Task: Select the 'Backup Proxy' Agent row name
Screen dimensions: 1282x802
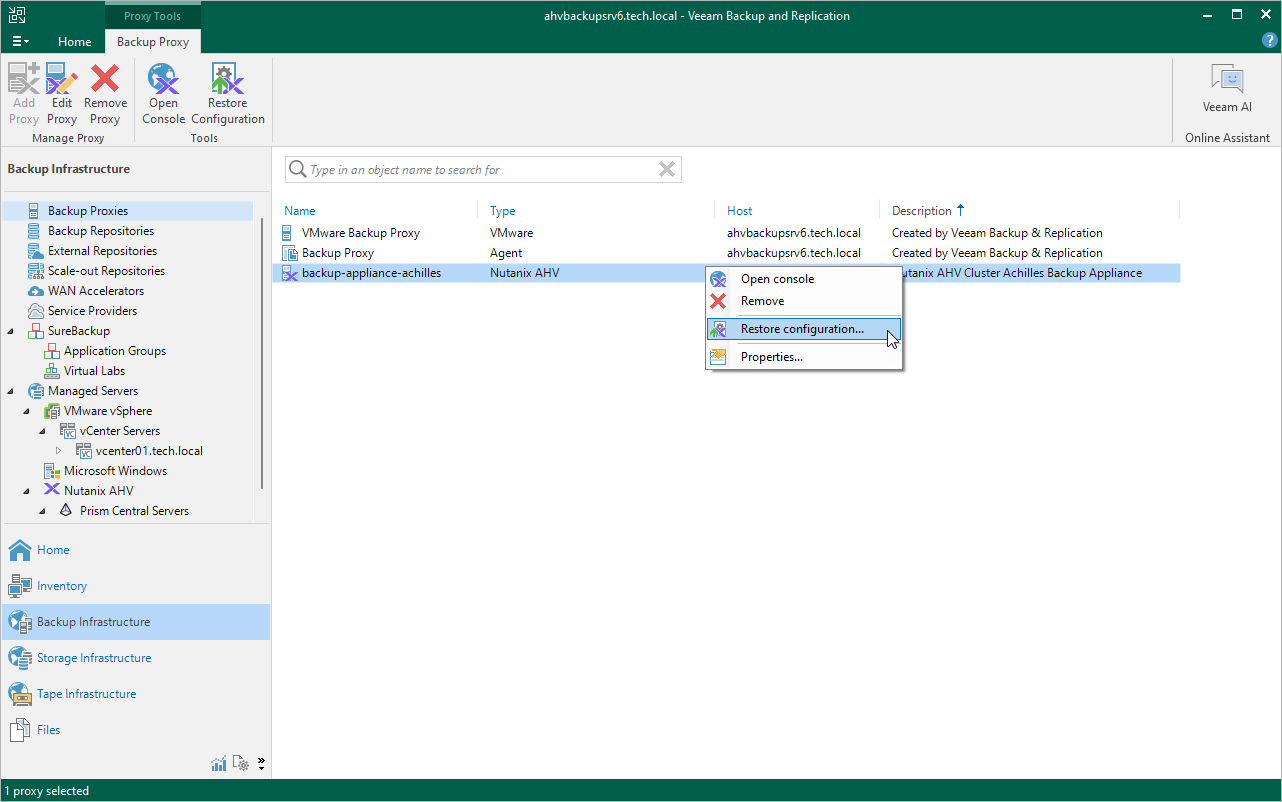Action: pyautogui.click(x=338, y=253)
